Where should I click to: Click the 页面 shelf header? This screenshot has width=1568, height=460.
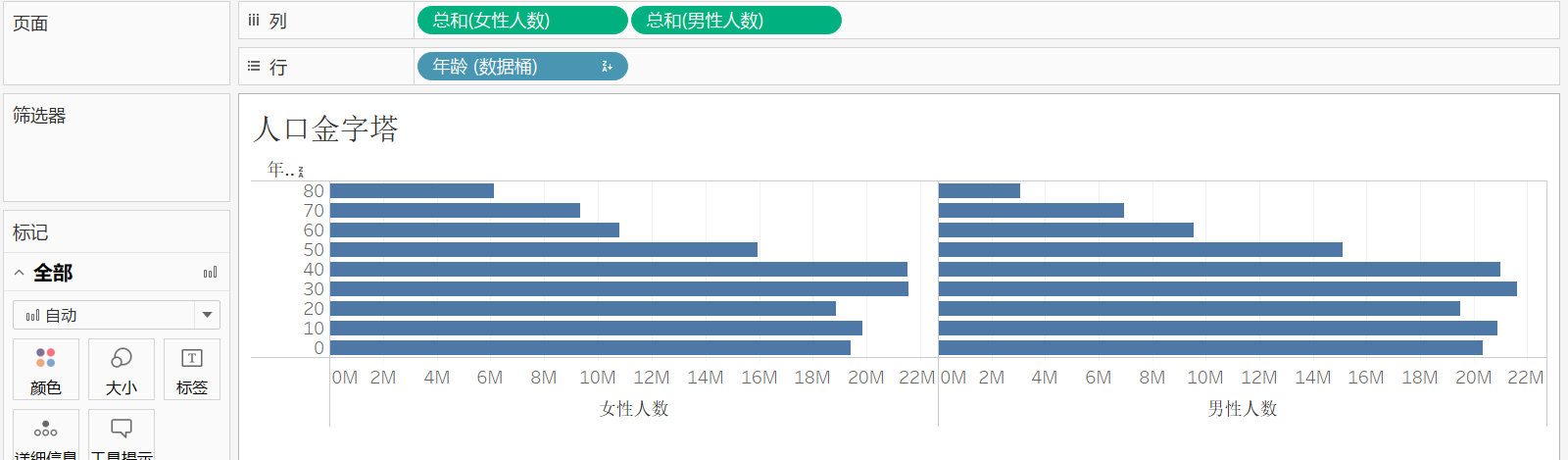pos(30,24)
